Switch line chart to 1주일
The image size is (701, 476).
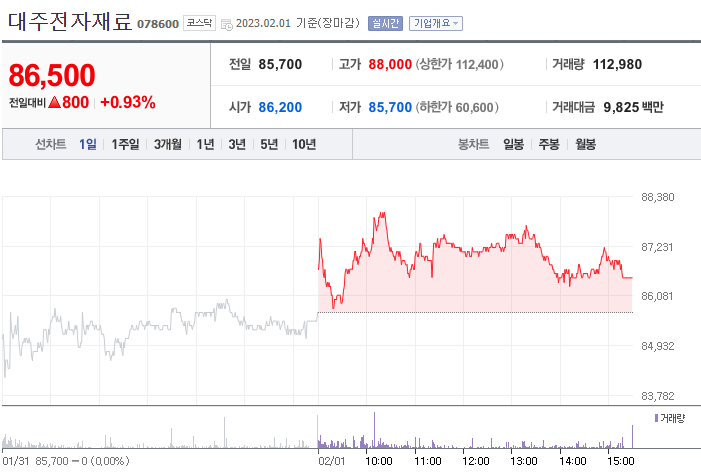click(x=125, y=144)
